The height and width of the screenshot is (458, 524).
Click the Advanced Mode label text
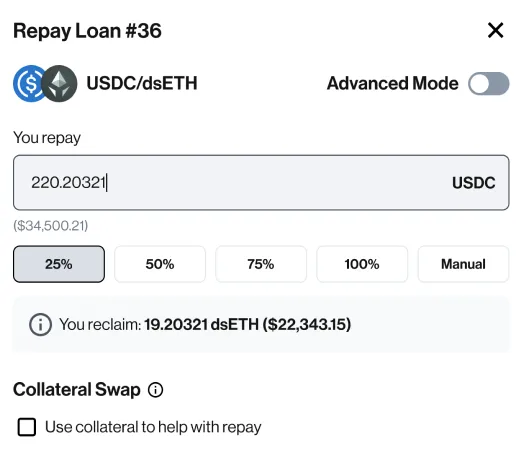393,83
